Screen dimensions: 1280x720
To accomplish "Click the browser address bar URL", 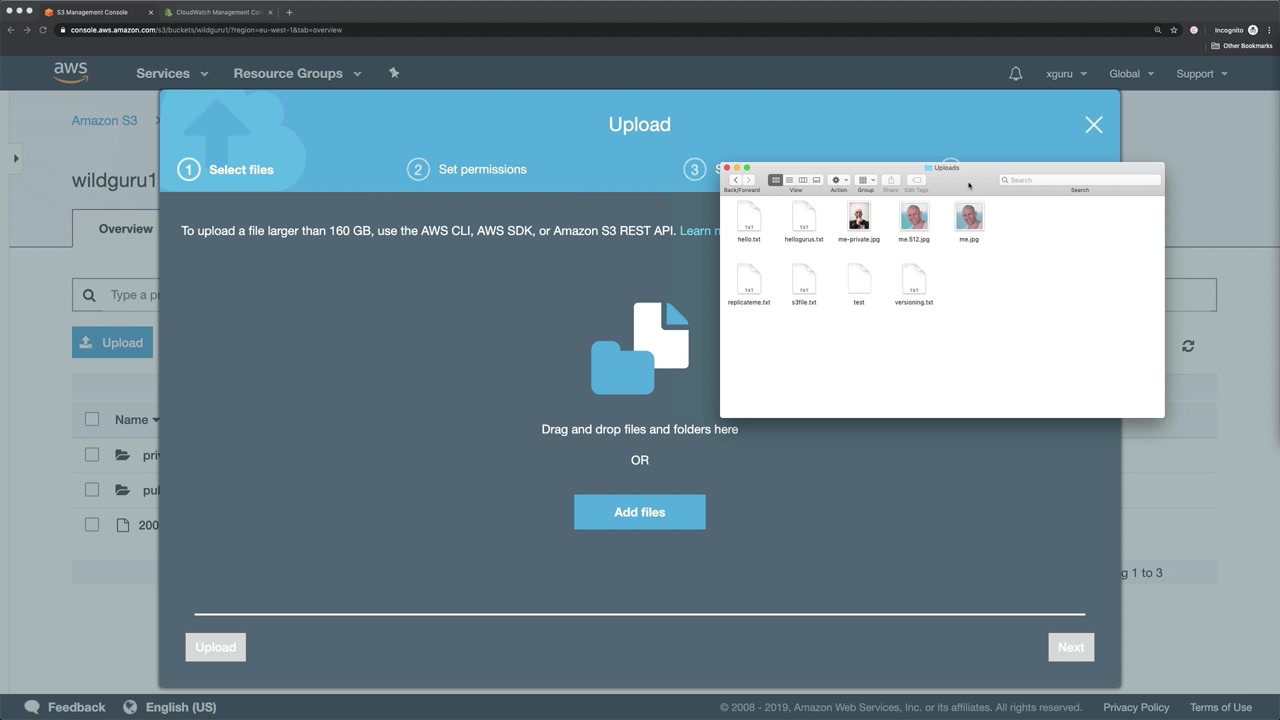I will pos(206,30).
